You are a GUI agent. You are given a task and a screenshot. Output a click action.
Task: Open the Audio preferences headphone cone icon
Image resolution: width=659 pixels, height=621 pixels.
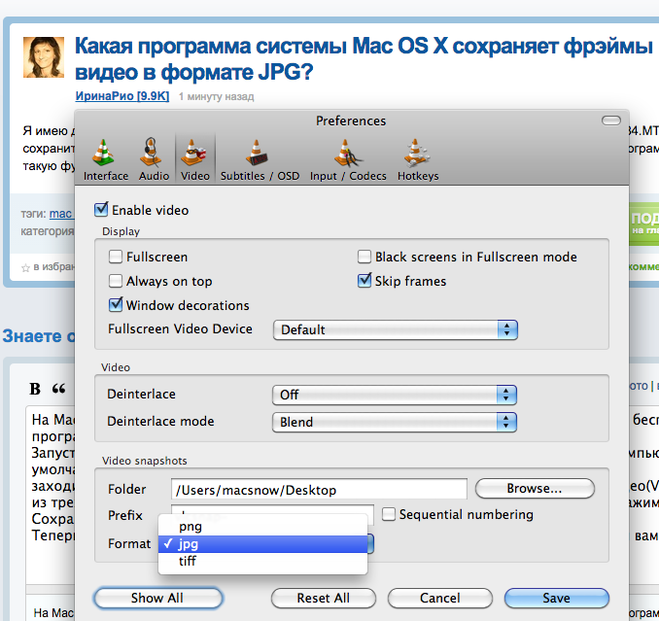[152, 152]
